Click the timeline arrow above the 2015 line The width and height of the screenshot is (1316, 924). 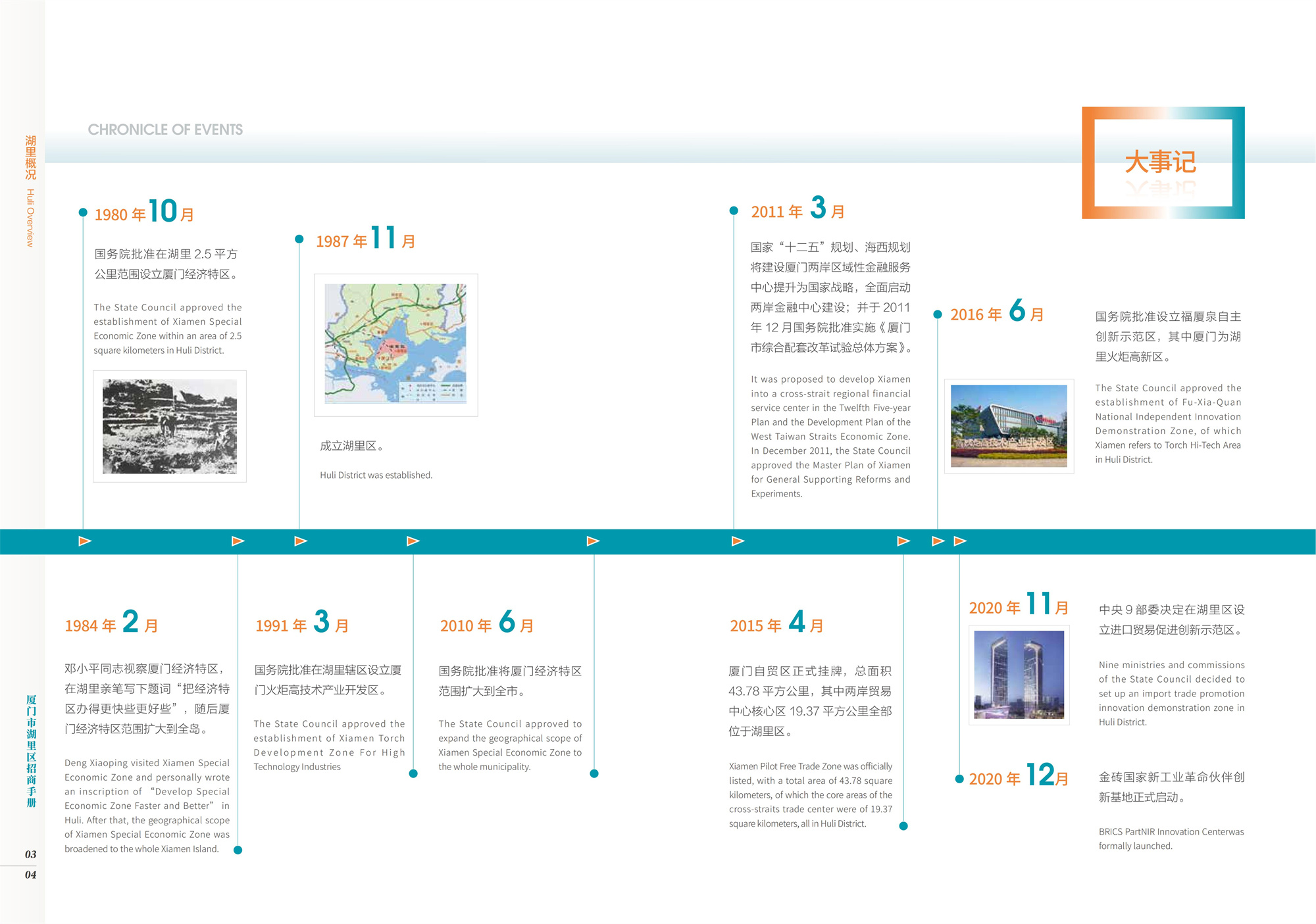coord(904,541)
